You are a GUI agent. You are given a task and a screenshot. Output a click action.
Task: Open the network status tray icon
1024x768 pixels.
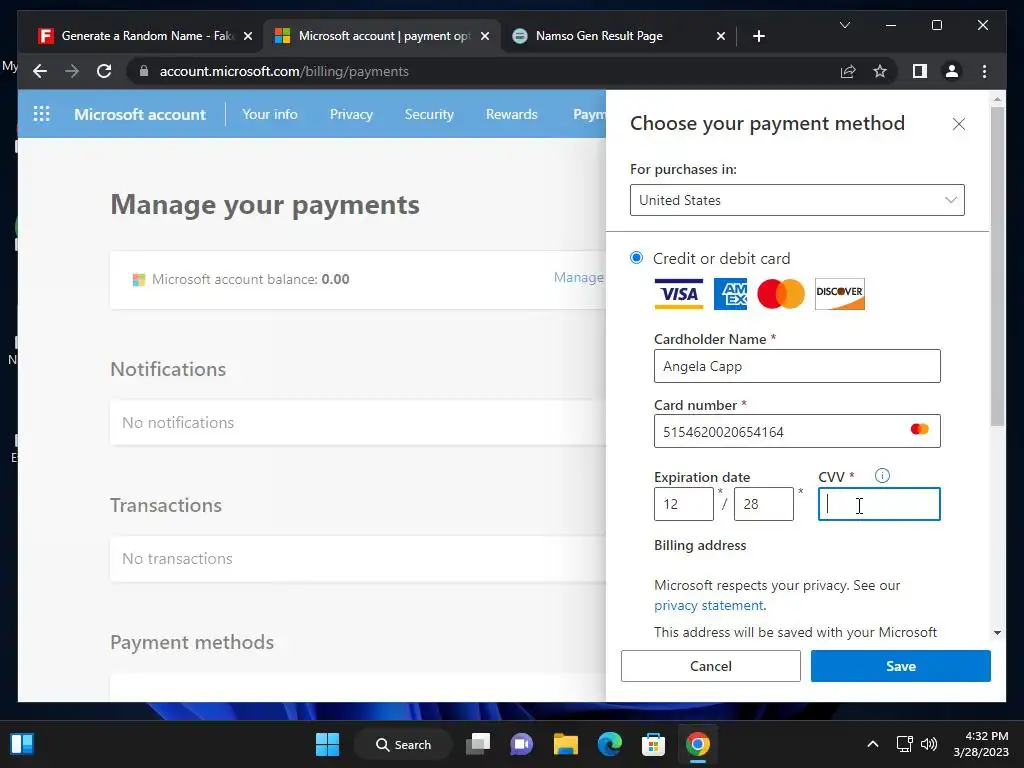[x=904, y=744]
